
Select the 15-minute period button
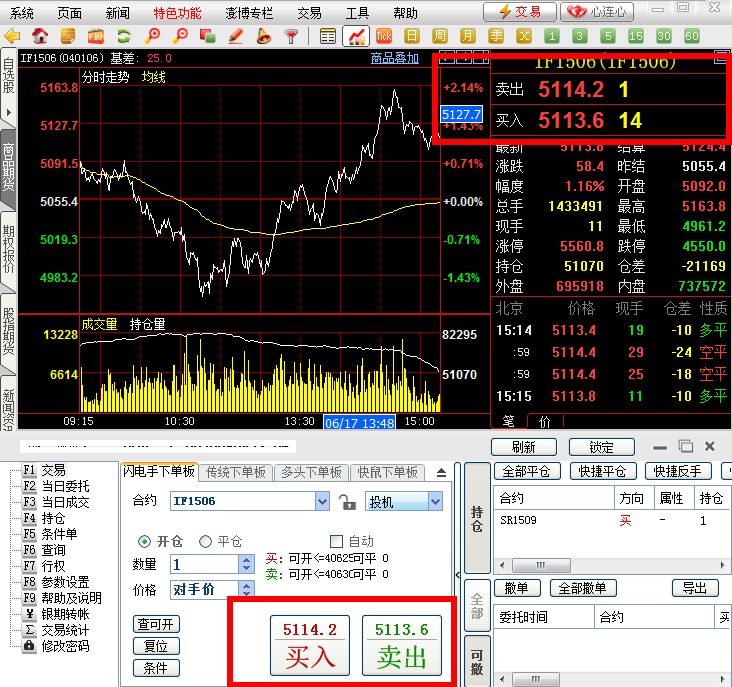(x=636, y=36)
